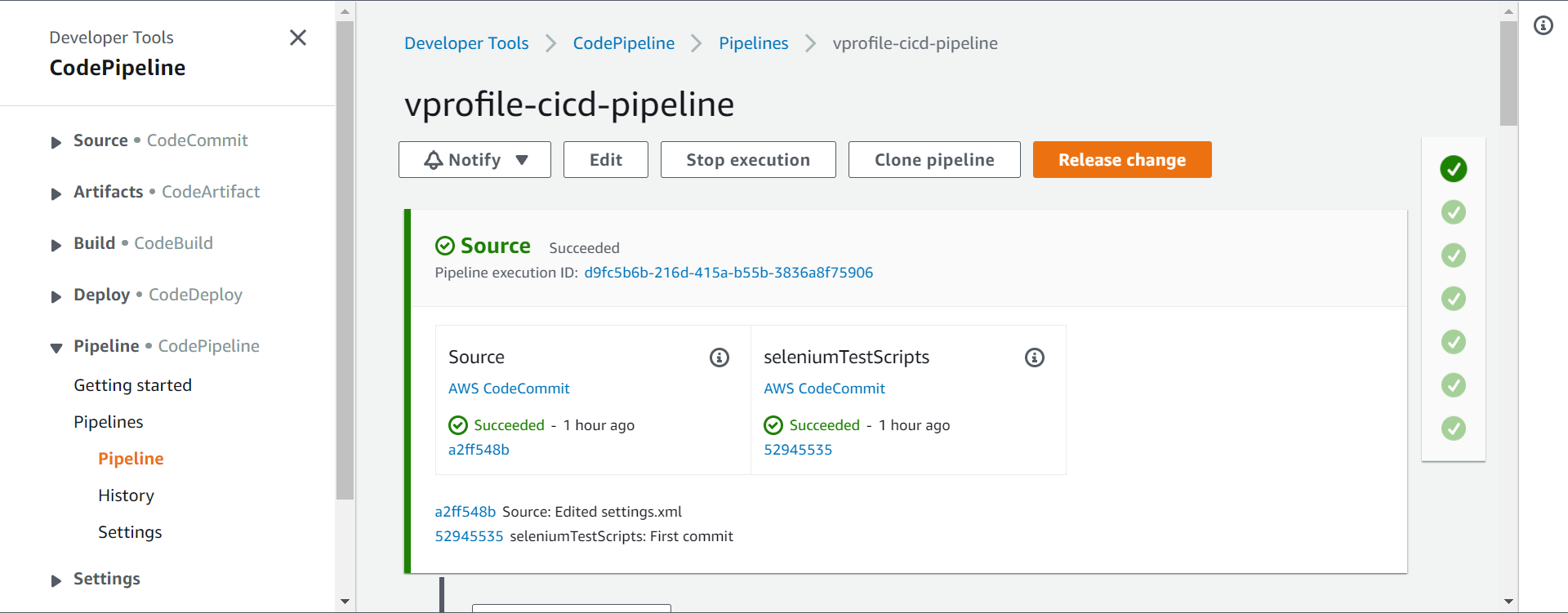Click the bell Notify icon

[434, 160]
